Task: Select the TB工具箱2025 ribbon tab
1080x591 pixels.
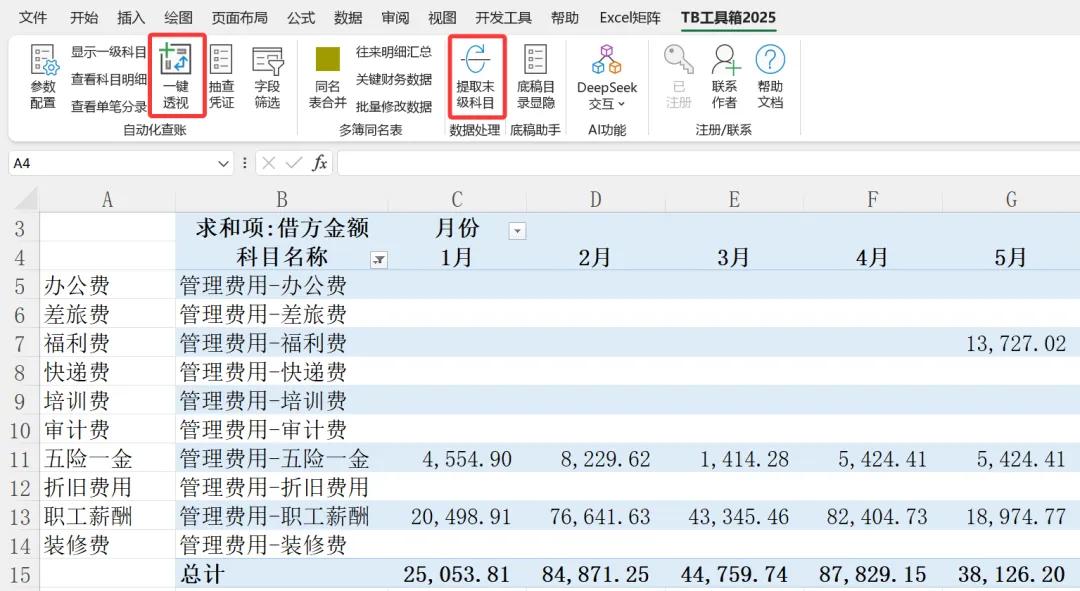Action: pos(728,17)
